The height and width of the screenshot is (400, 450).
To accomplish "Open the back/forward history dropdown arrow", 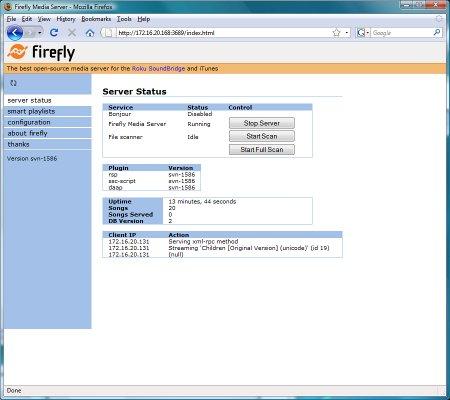I will tap(40, 33).
